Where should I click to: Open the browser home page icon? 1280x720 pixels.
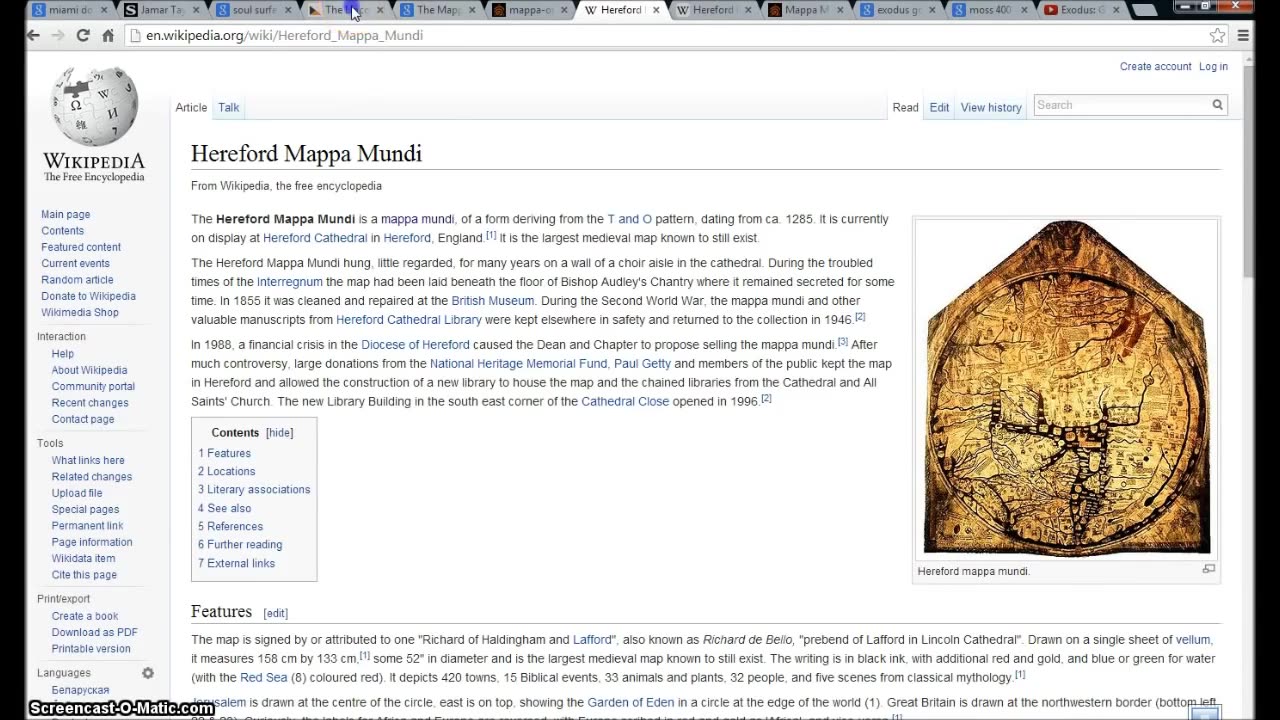[108, 35]
